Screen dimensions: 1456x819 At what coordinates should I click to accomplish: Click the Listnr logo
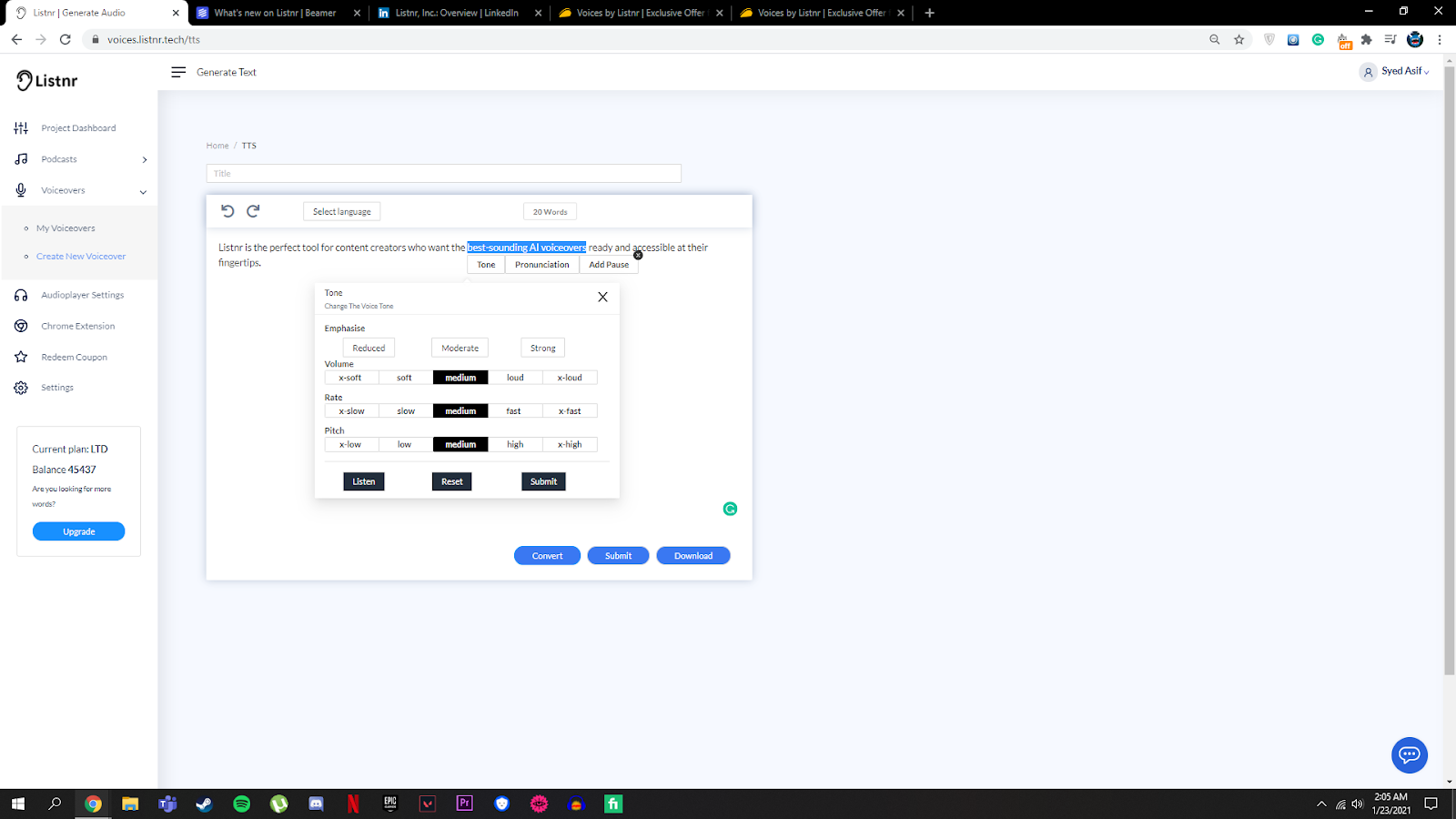(46, 80)
